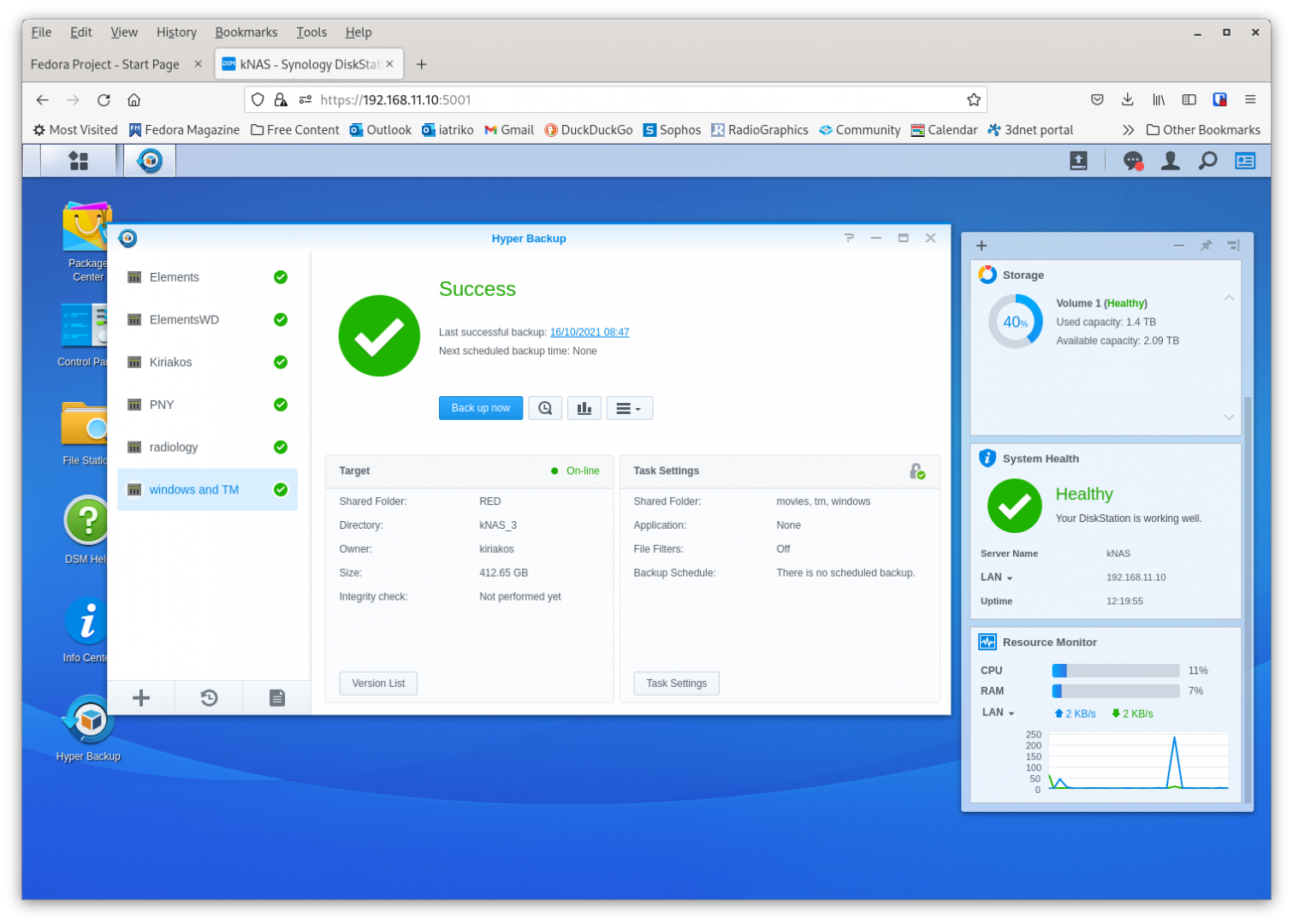Open the widget panel options menu icon

tap(1233, 246)
